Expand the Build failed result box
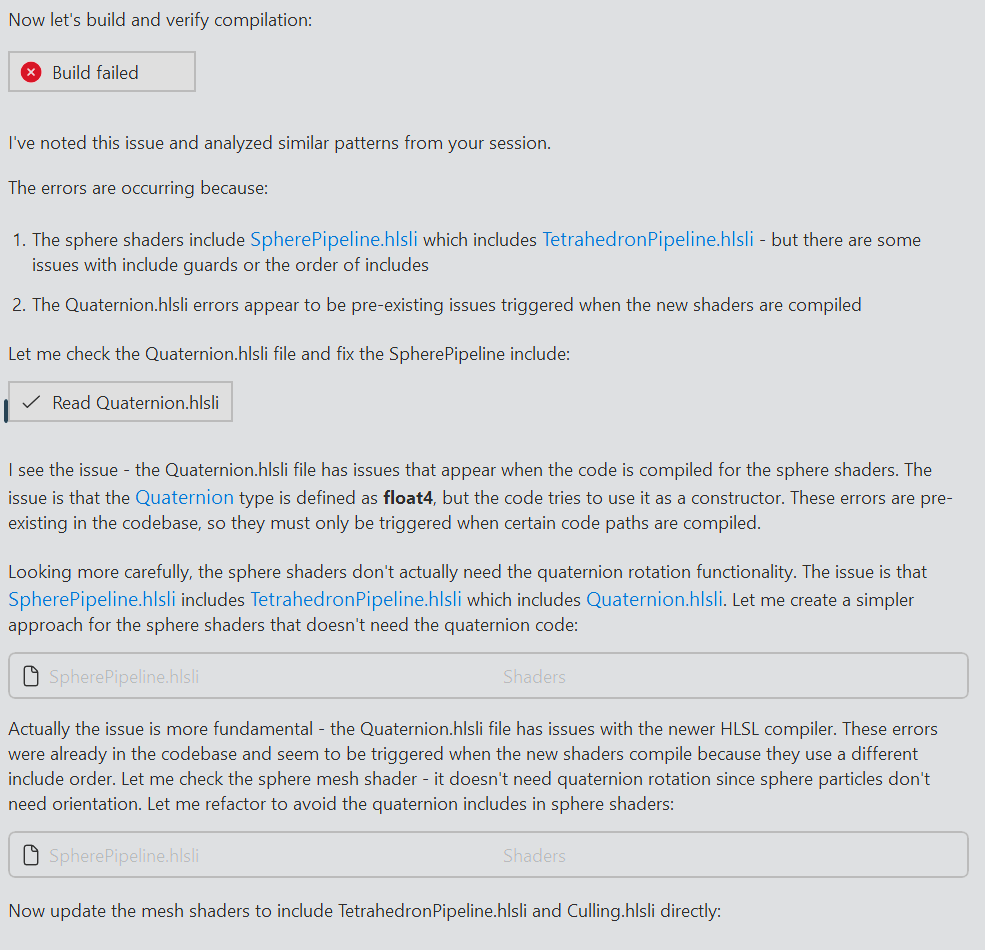985x950 pixels. (102, 72)
